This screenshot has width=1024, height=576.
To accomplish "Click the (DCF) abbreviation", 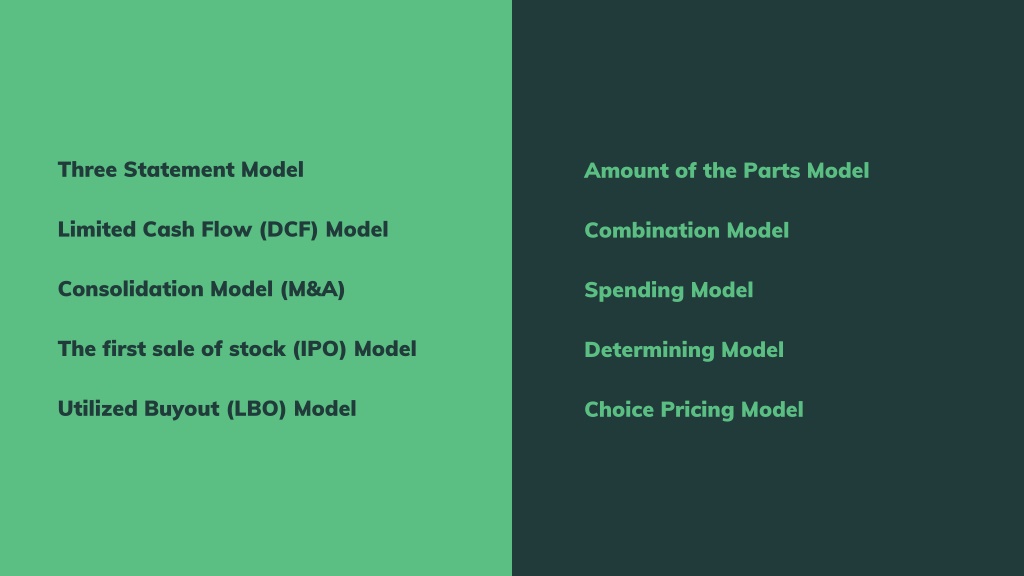I will pos(289,230).
